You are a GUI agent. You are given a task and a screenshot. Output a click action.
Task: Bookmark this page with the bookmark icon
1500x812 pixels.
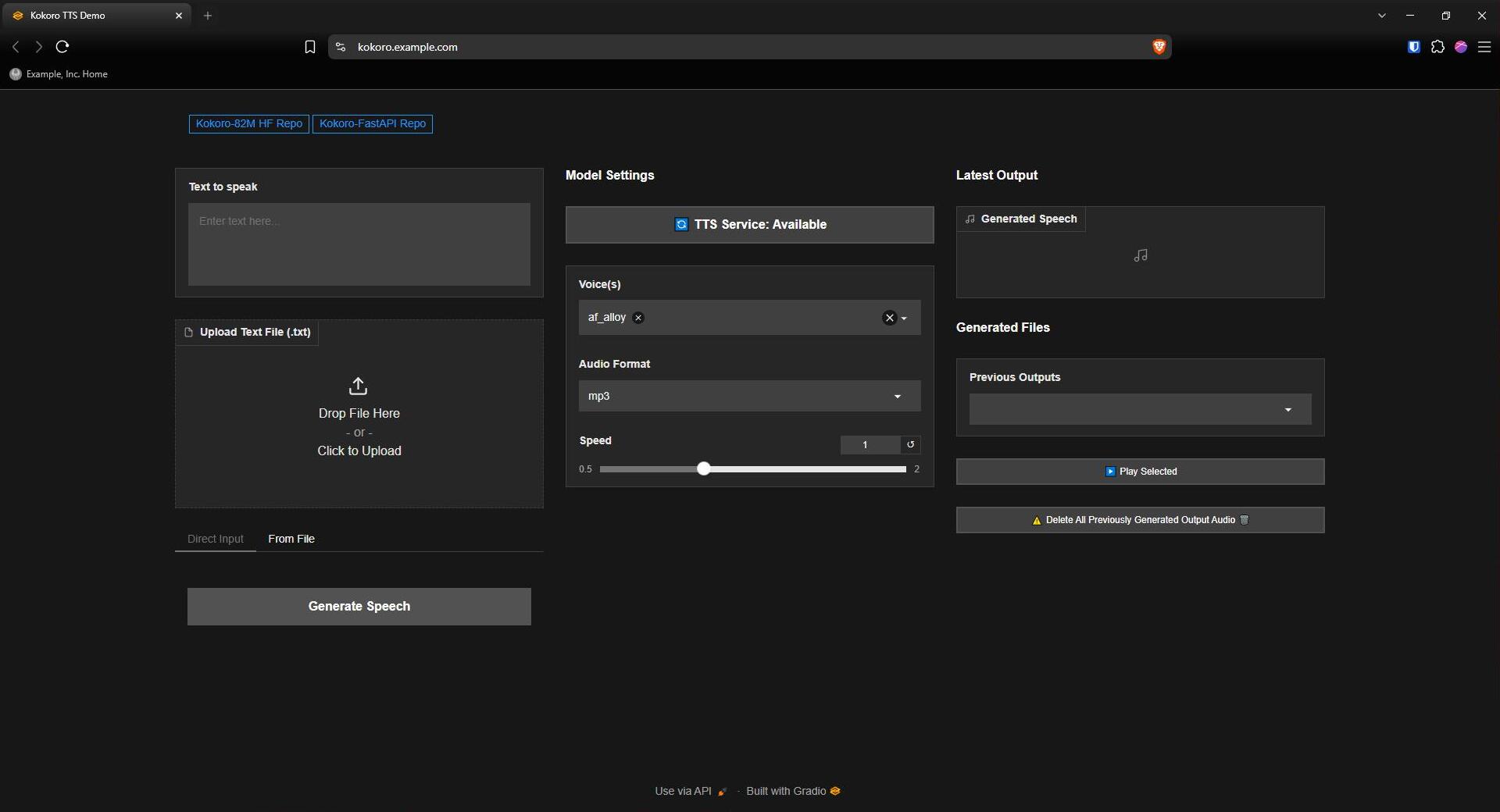(309, 48)
